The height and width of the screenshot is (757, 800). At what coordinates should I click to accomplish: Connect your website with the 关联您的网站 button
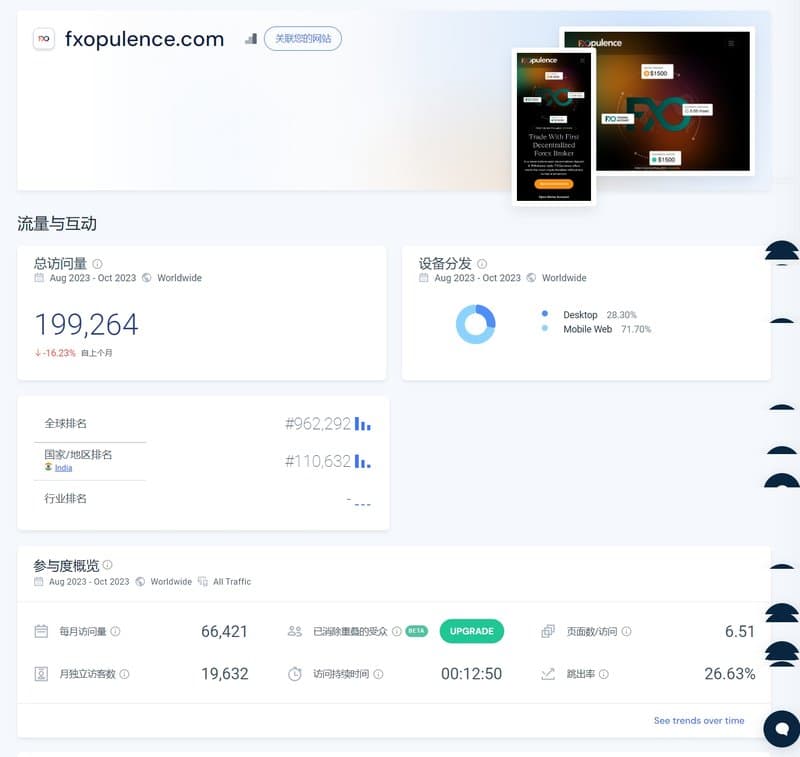click(303, 39)
